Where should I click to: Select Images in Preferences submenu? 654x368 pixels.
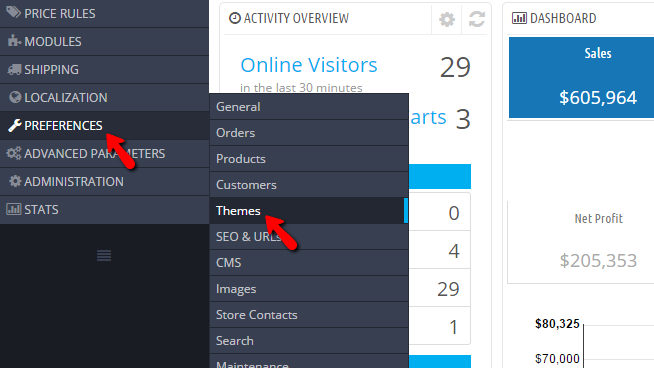pyautogui.click(x=309, y=289)
